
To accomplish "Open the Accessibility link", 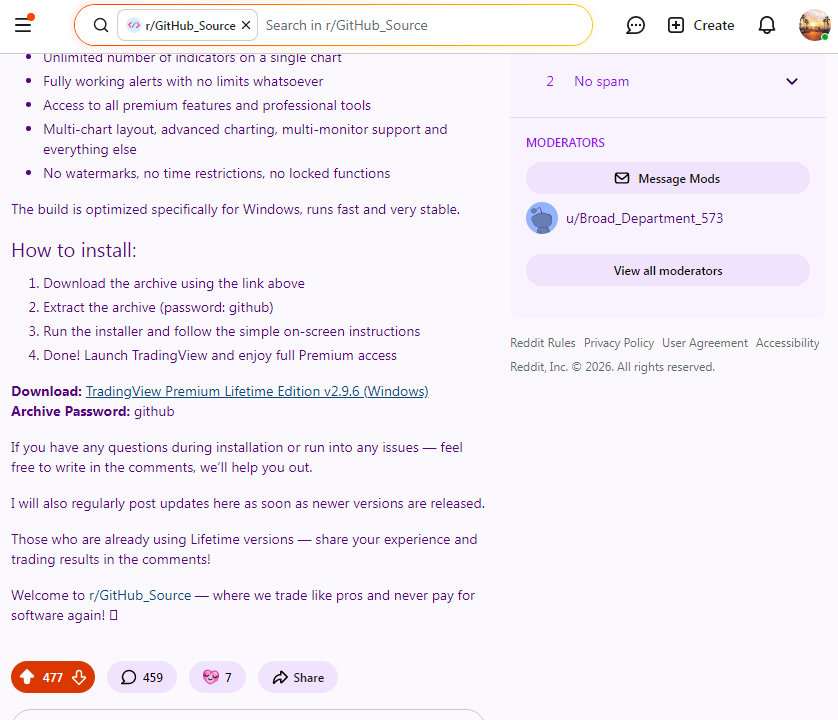I will [x=787, y=343].
